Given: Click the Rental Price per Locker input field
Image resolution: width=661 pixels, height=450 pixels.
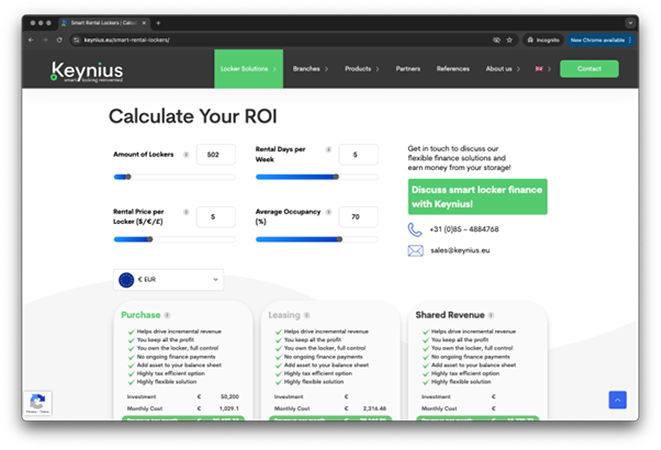Looking at the screenshot, I should pyautogui.click(x=216, y=217).
